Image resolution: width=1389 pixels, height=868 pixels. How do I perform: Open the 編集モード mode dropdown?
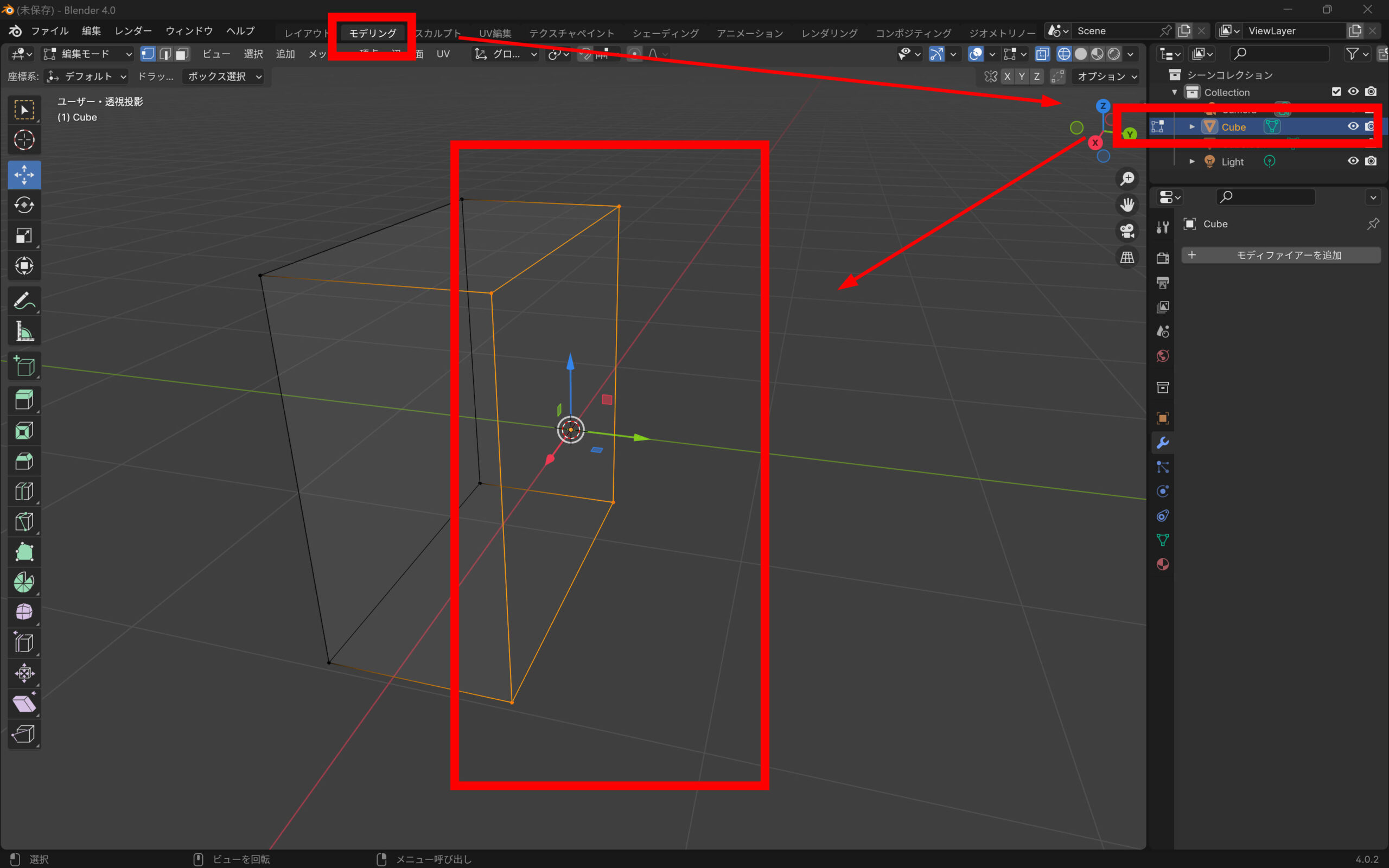(x=88, y=54)
